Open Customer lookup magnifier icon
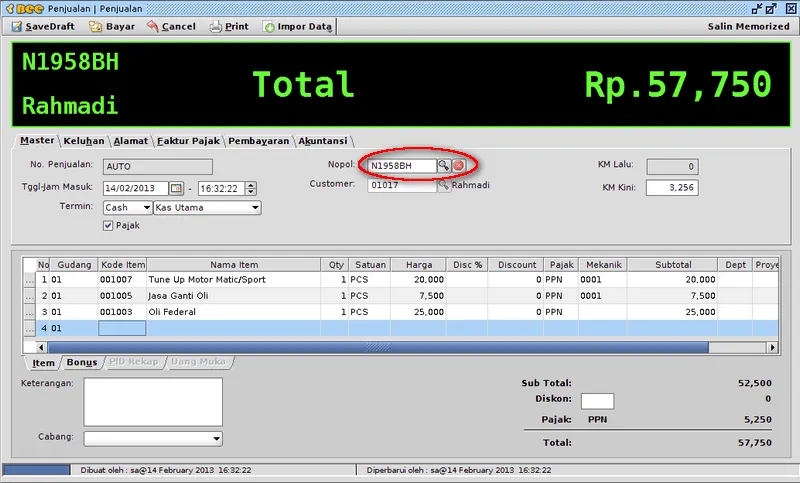The height and width of the screenshot is (483, 800). tap(443, 186)
